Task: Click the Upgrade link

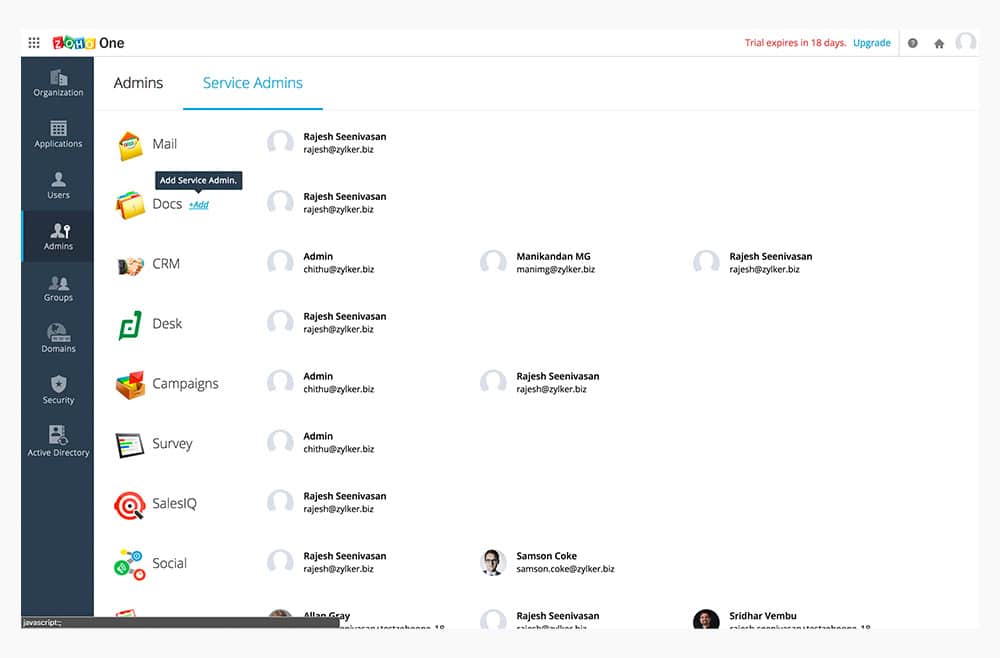Action: [x=872, y=43]
